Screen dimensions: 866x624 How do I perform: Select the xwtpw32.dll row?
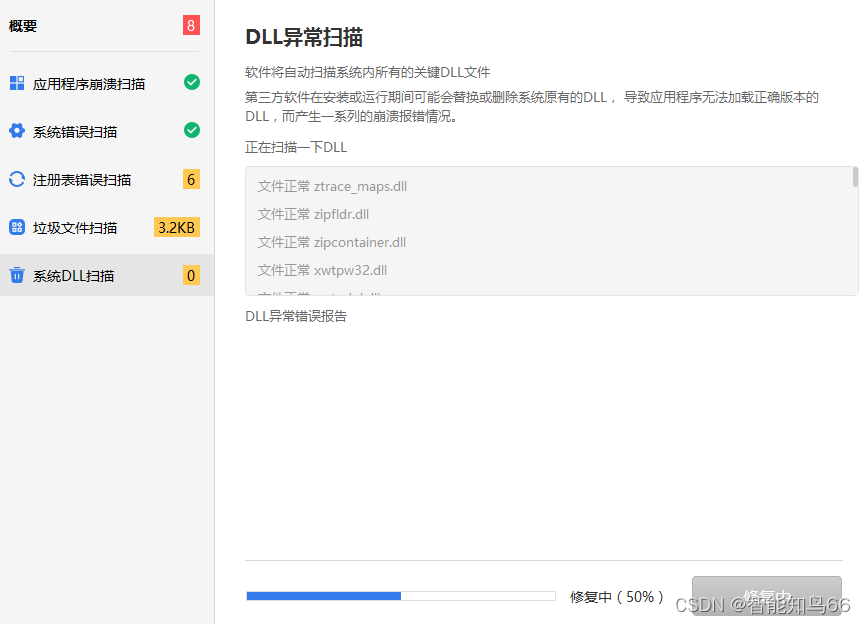click(x=323, y=271)
